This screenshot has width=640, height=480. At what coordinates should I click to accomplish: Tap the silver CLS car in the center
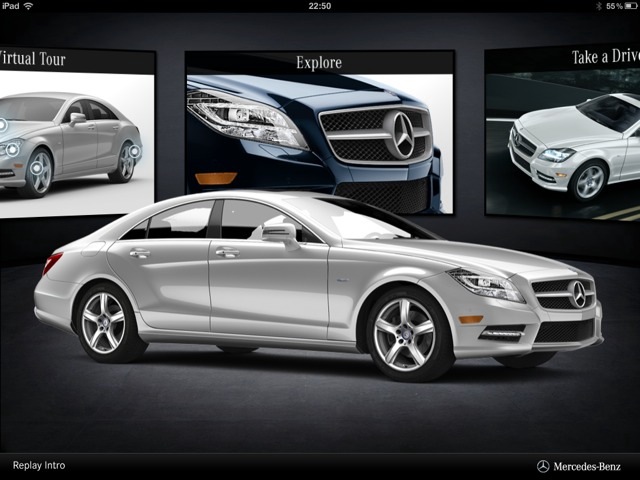coord(318,286)
